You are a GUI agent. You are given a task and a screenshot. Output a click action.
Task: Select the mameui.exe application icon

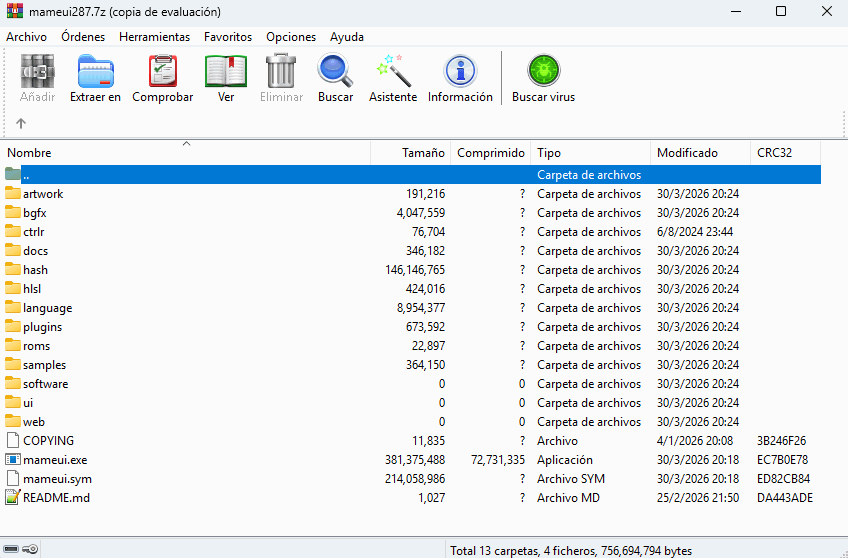(x=13, y=460)
